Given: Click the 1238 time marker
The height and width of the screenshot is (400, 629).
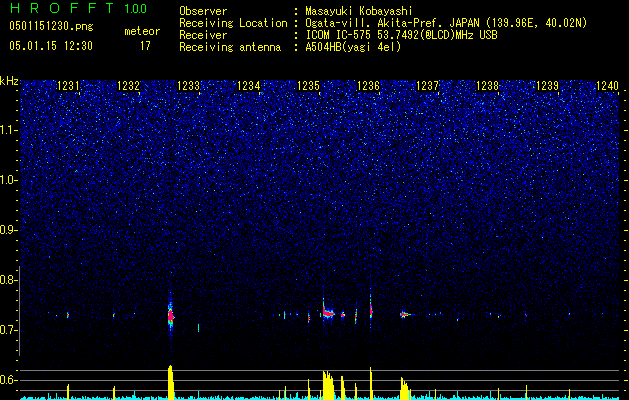Looking at the screenshot, I should click(x=487, y=86).
